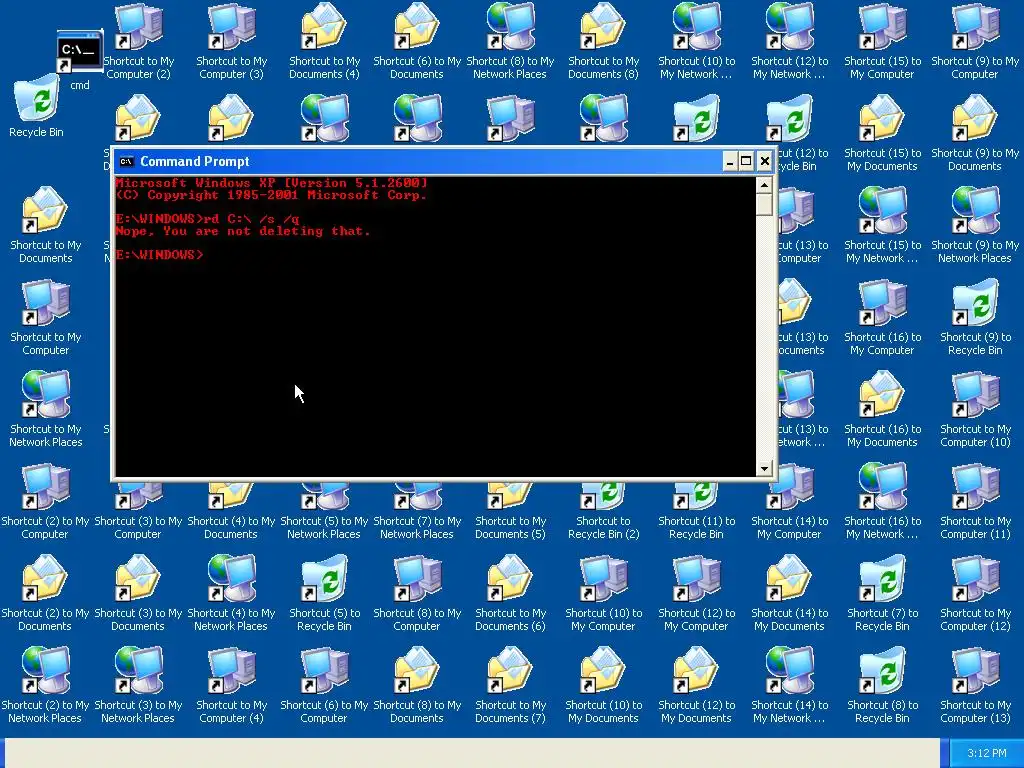The width and height of the screenshot is (1024, 768).
Task: Select Shortcut (10) to My Documents icon
Action: 603,671
